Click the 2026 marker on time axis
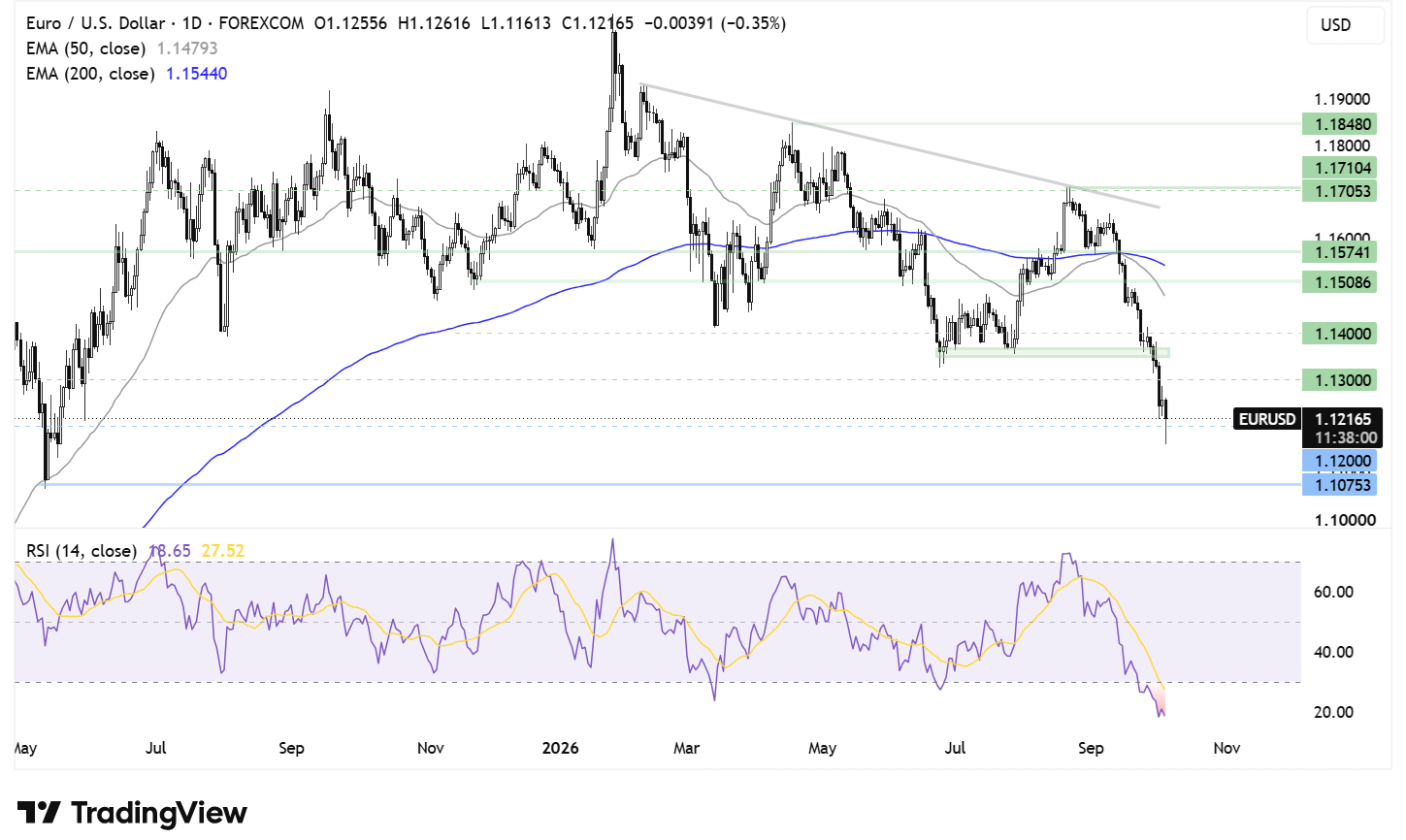Screen dimensions: 1406x840 pyautogui.click(x=560, y=748)
